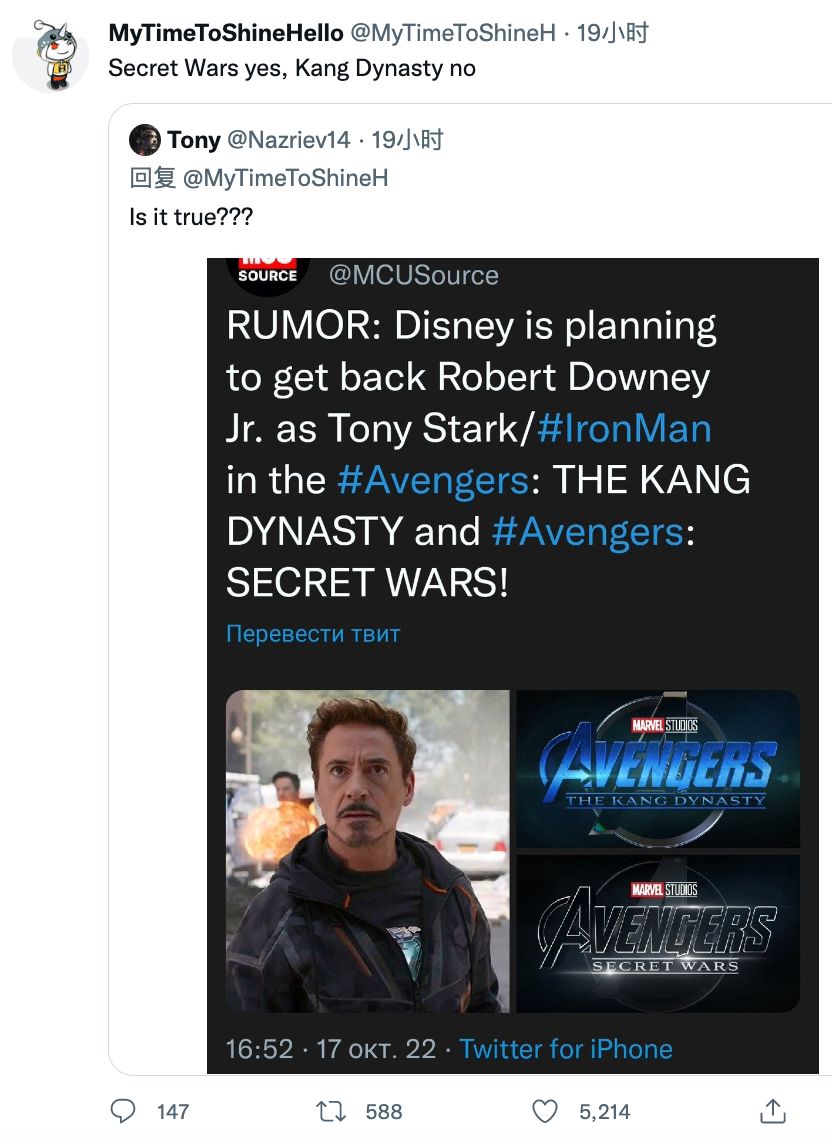
Task: Open the Secret Wars logo image
Action: point(657,932)
